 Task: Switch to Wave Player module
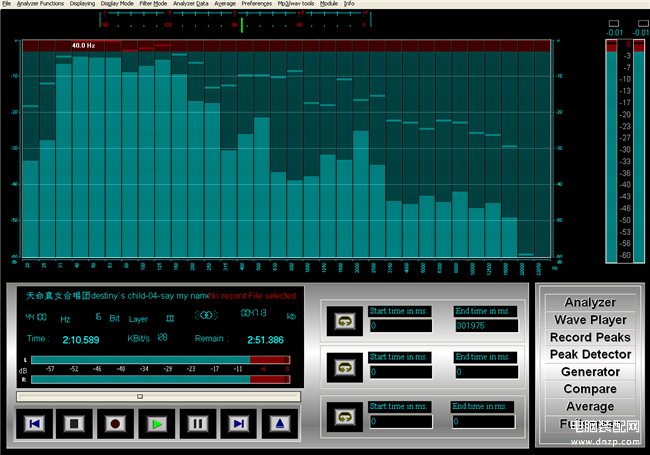click(x=590, y=320)
